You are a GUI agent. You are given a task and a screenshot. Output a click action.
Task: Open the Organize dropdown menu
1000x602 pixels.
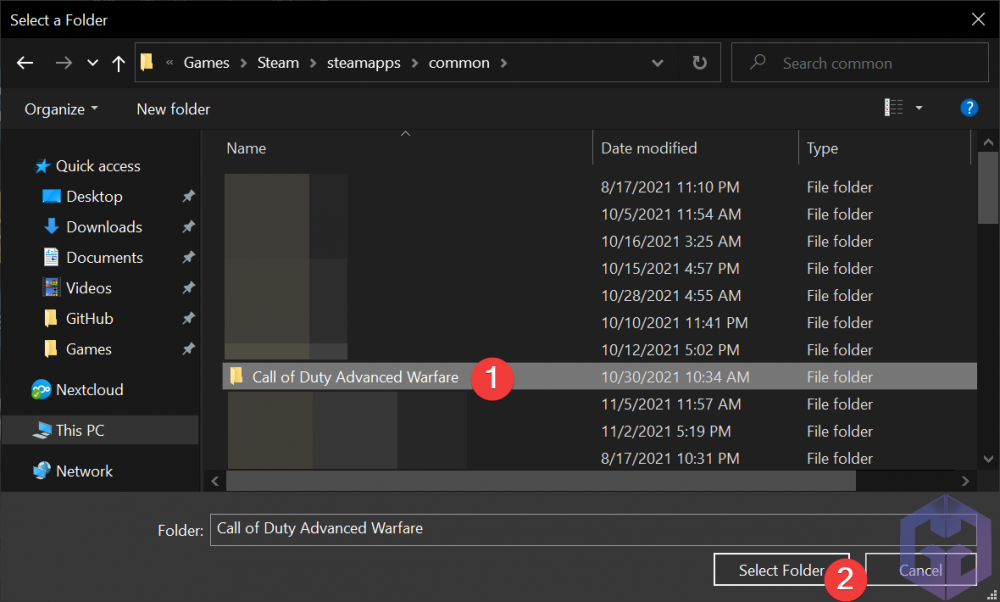[x=61, y=109]
